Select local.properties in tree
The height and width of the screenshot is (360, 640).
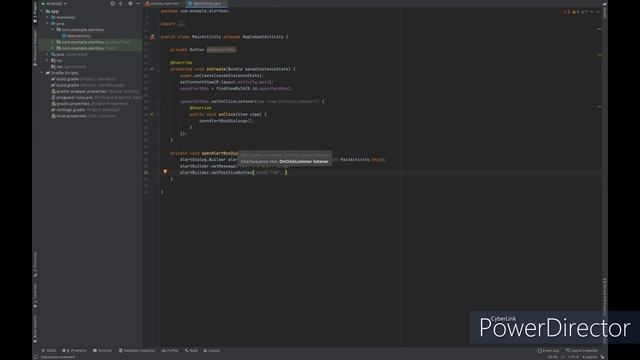pyautogui.click(x=83, y=116)
